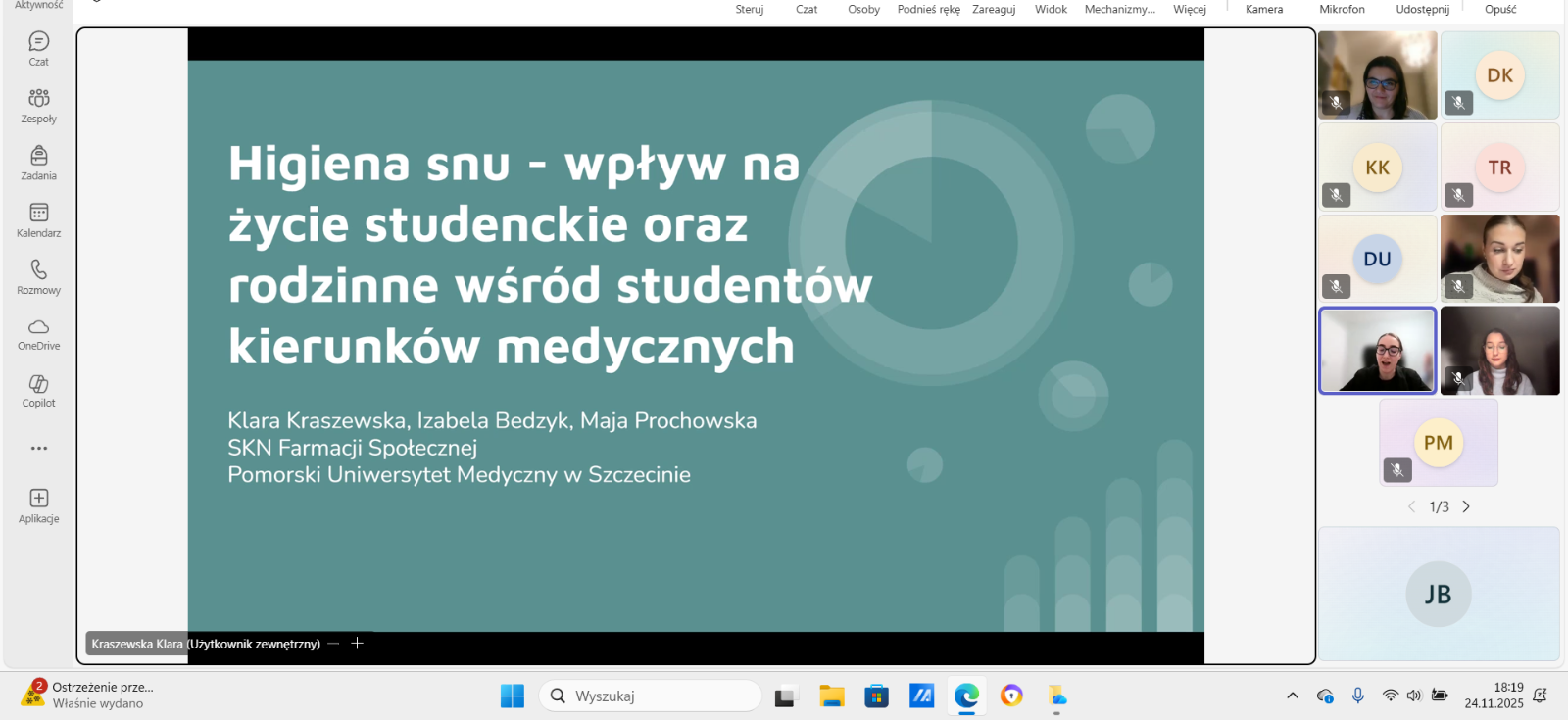Image resolution: width=1568 pixels, height=720 pixels.
Task: Go to next participants page arrow
Action: 1466,506
